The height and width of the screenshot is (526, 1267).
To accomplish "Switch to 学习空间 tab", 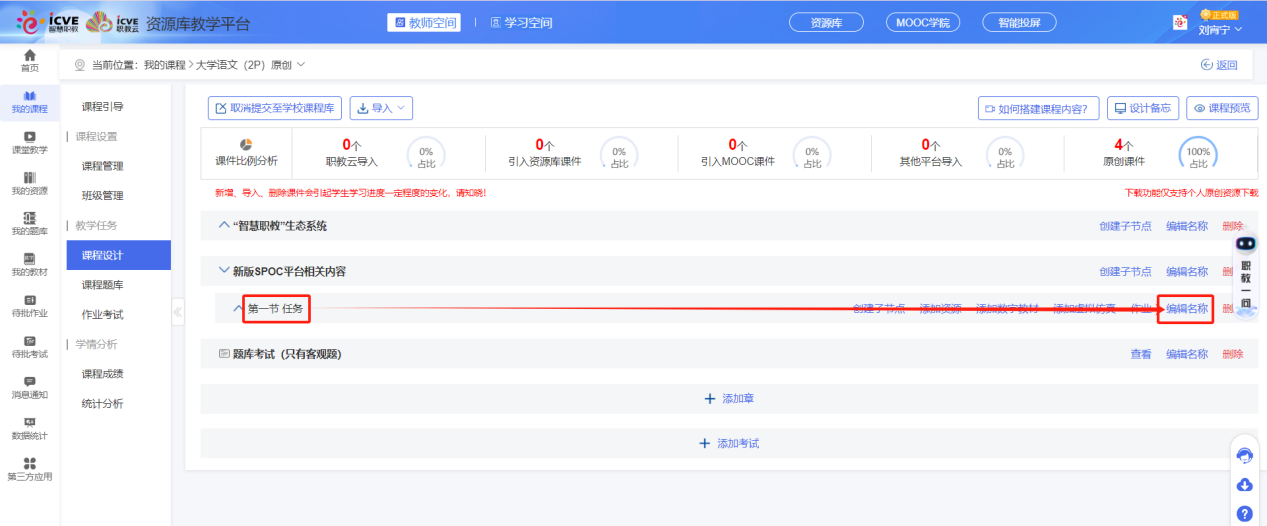I will pos(521,22).
